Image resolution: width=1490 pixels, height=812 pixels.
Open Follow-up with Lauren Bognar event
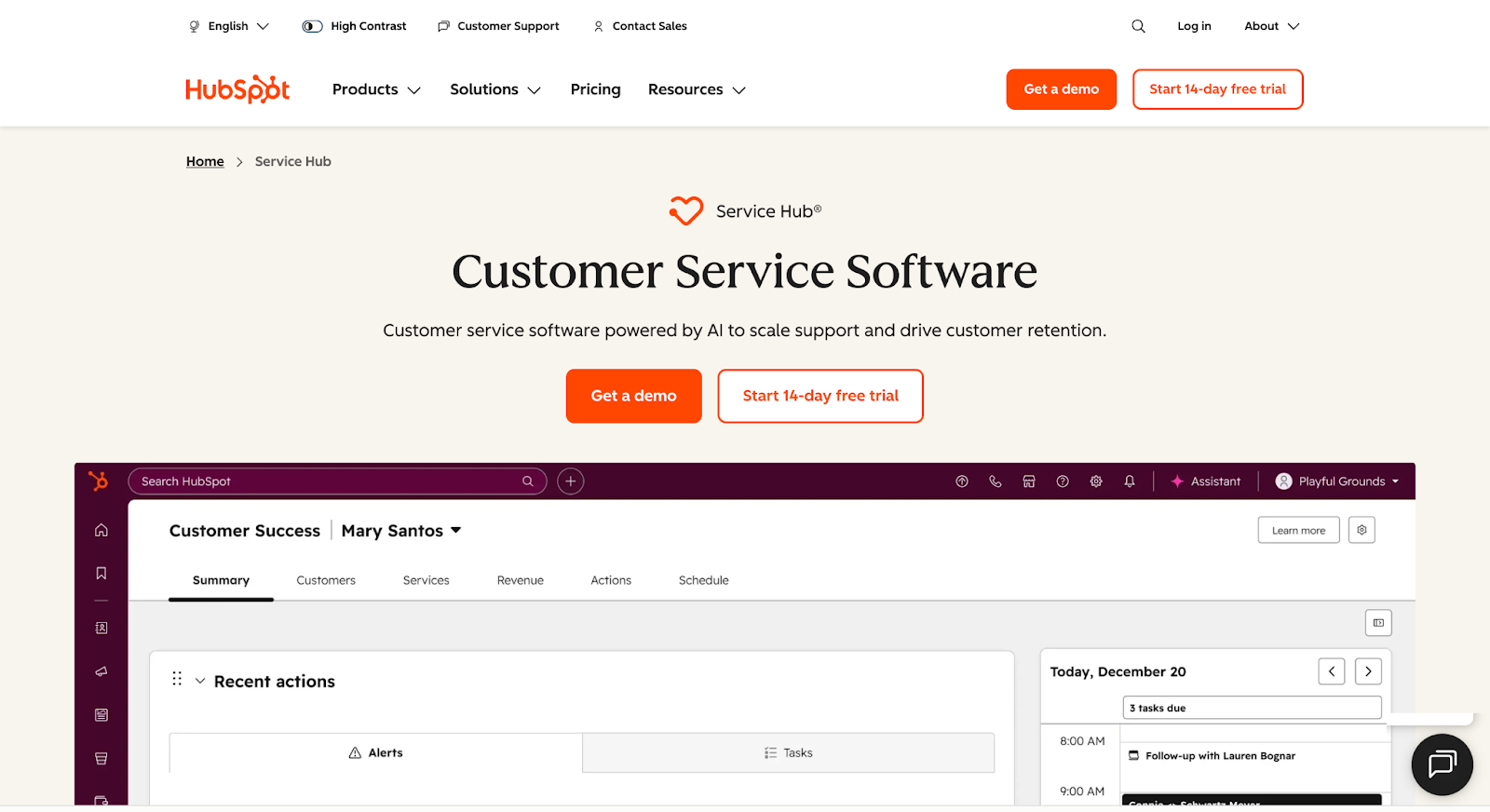1220,756
